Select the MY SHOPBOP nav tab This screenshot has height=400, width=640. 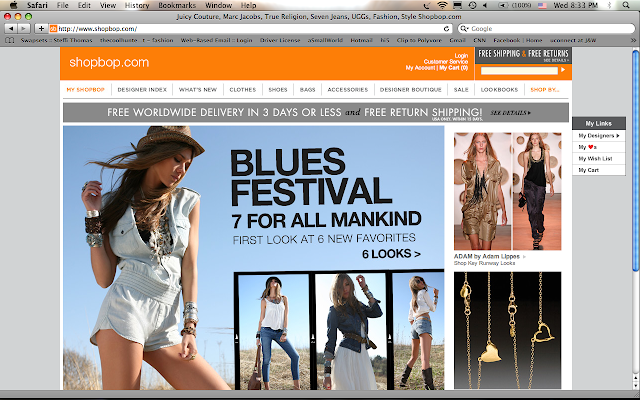point(86,89)
